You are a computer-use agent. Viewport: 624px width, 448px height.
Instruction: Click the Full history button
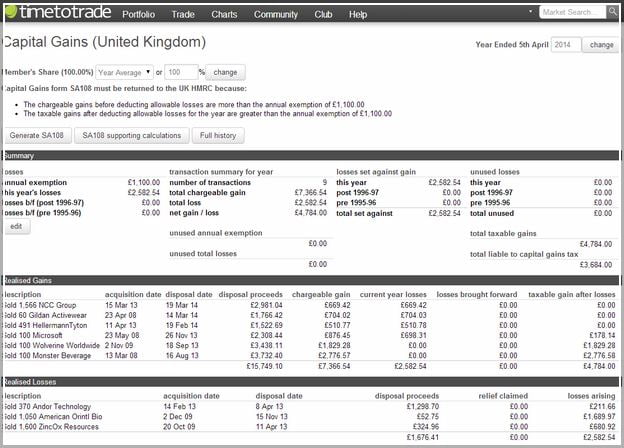point(218,135)
